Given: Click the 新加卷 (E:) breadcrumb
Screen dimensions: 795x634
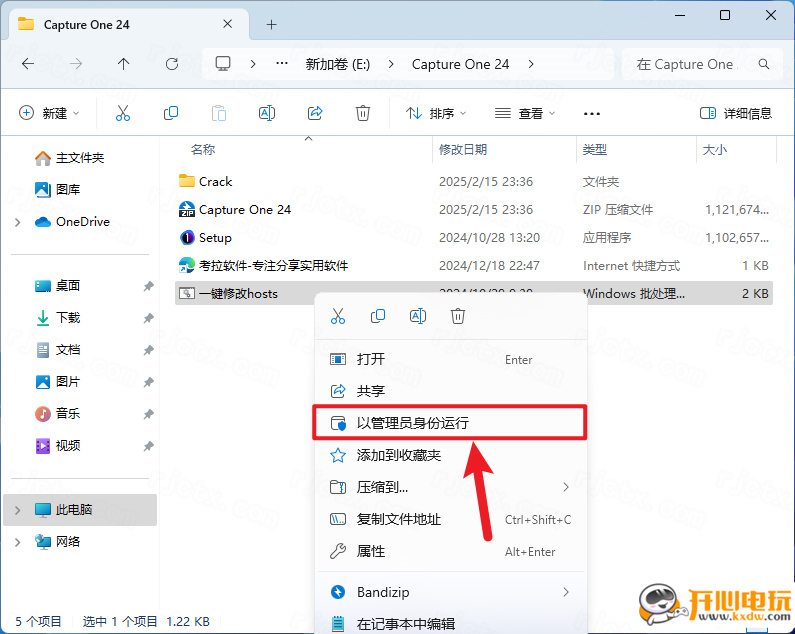Looking at the screenshot, I should pos(338,64).
